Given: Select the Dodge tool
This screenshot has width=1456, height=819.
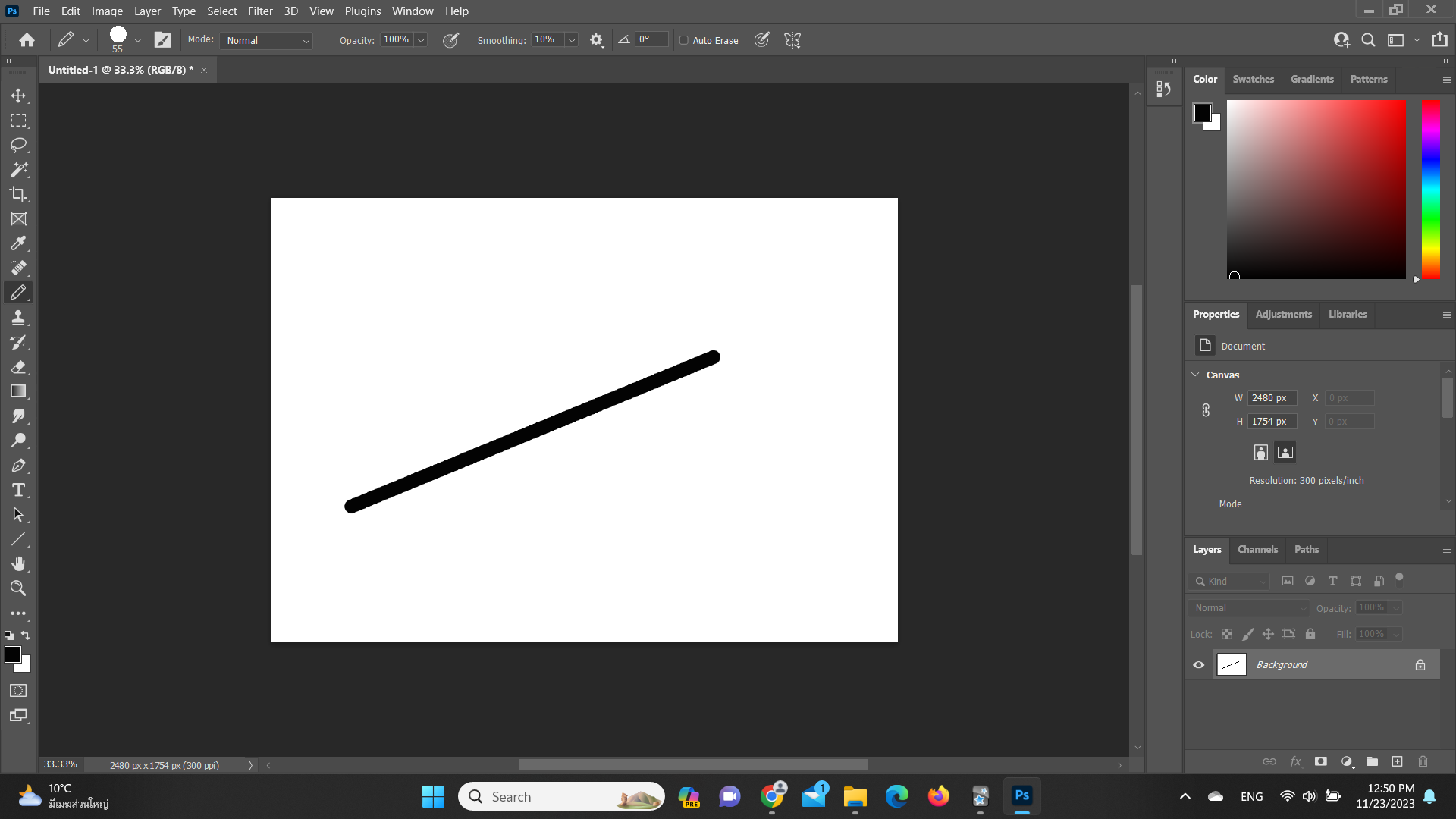Looking at the screenshot, I should pos(18,441).
